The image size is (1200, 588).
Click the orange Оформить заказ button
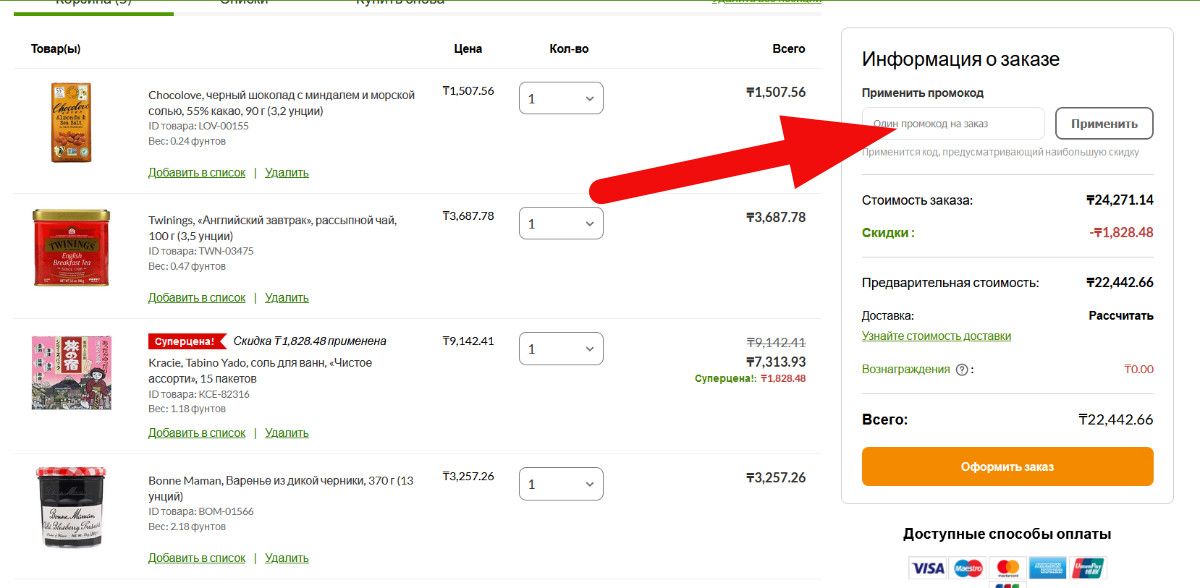point(1007,466)
